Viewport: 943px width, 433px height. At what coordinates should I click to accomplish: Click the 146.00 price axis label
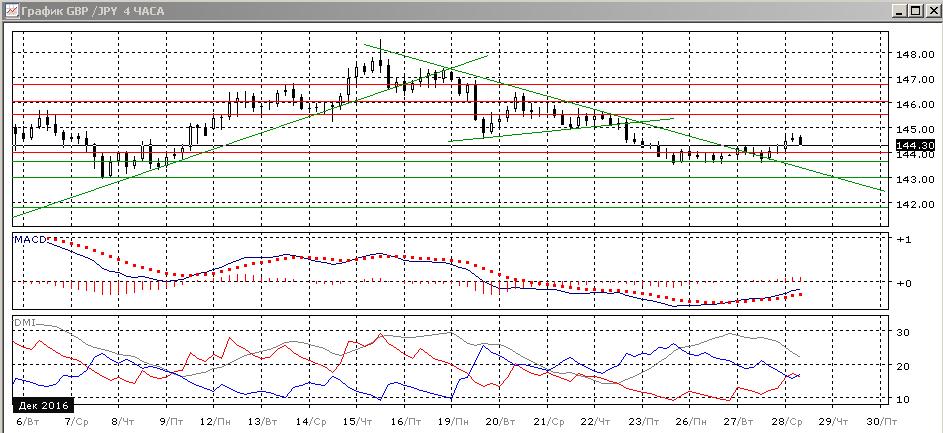(x=913, y=104)
